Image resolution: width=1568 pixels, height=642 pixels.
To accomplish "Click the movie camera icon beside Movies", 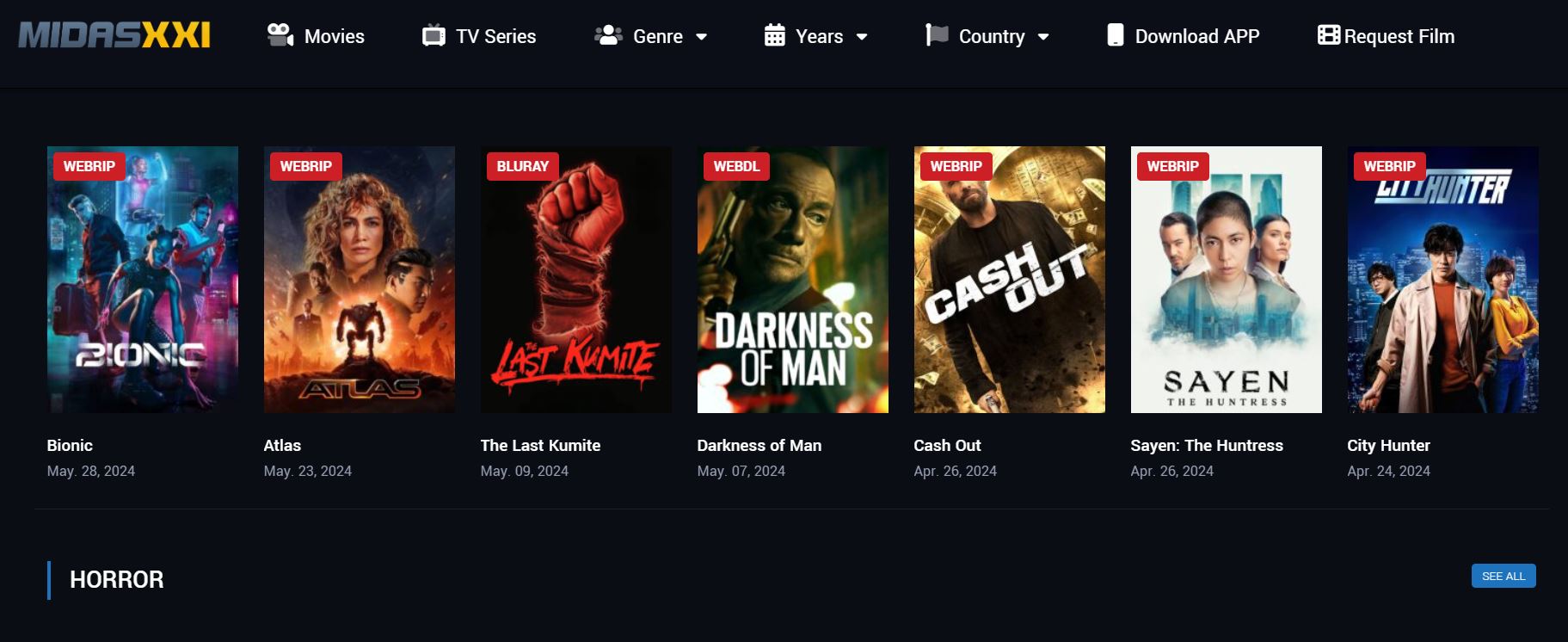I will coord(280,35).
